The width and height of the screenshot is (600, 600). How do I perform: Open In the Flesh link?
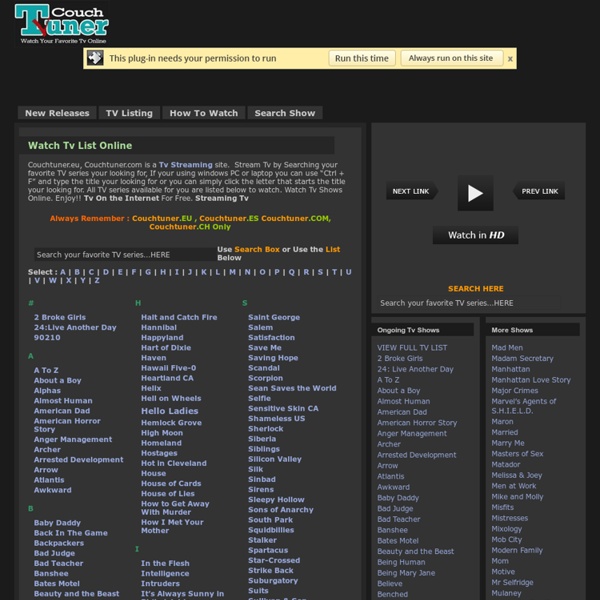(x=165, y=563)
